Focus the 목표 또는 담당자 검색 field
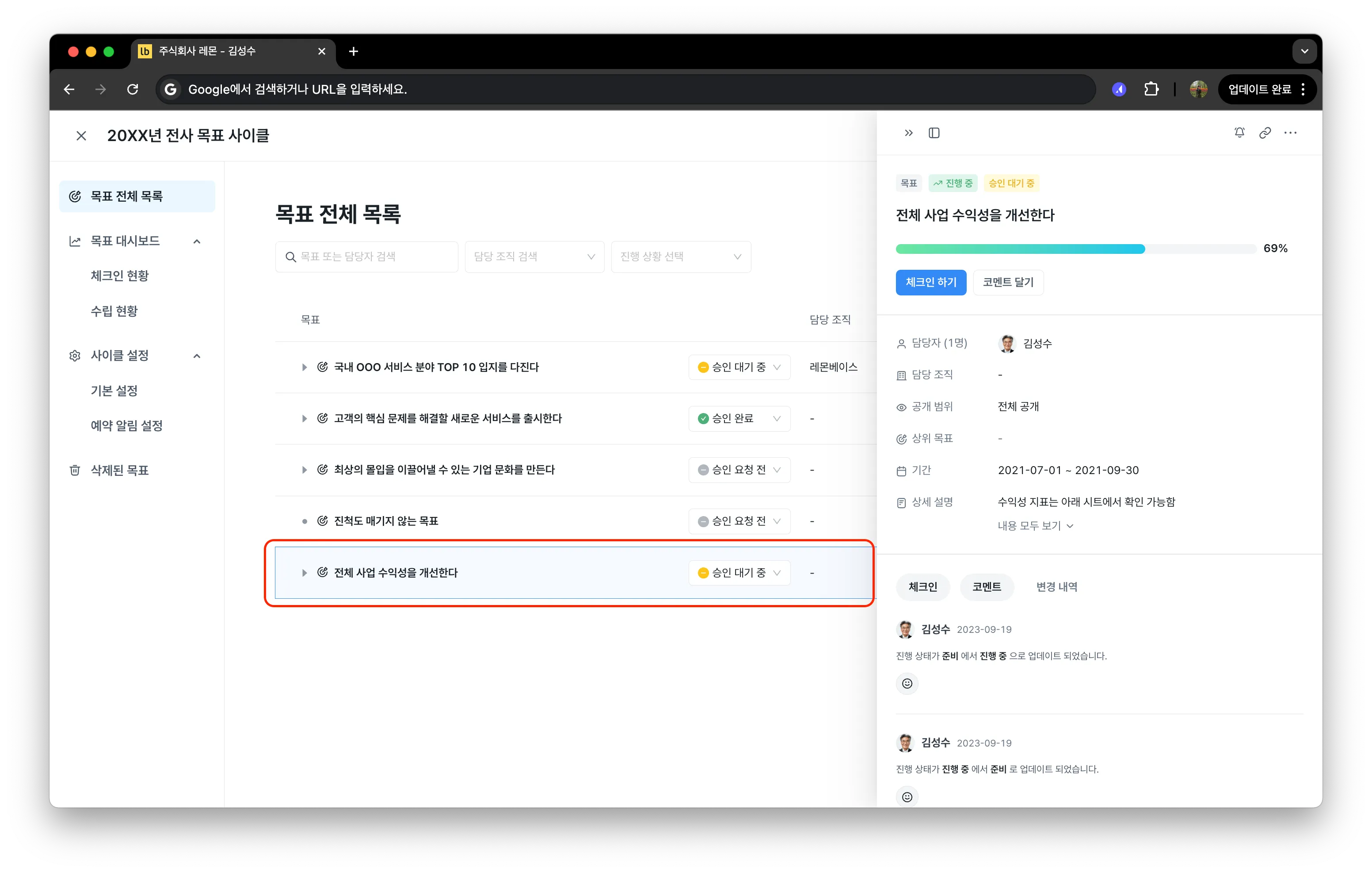 pos(366,257)
